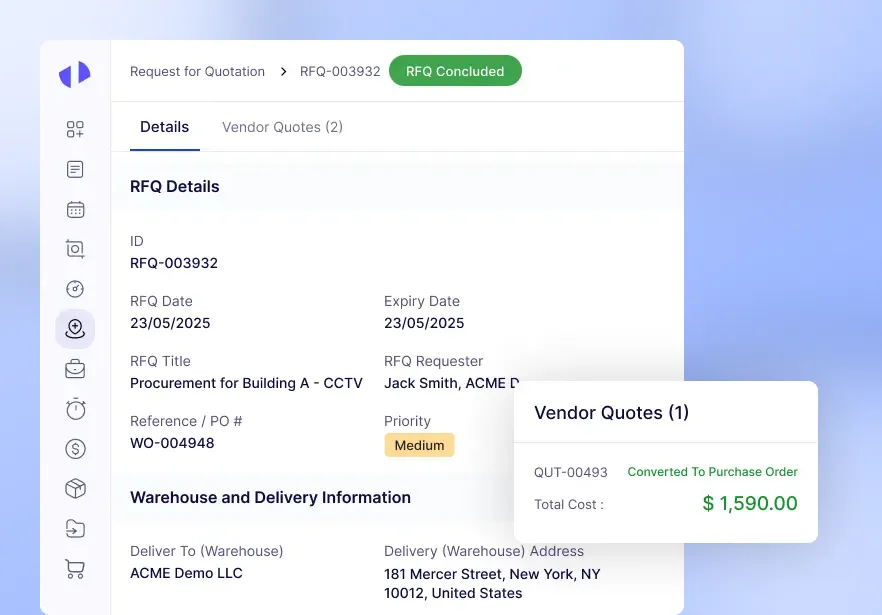This screenshot has height=615, width=882.
Task: Open the stopwatch timer sidebar icon
Action: tap(75, 409)
